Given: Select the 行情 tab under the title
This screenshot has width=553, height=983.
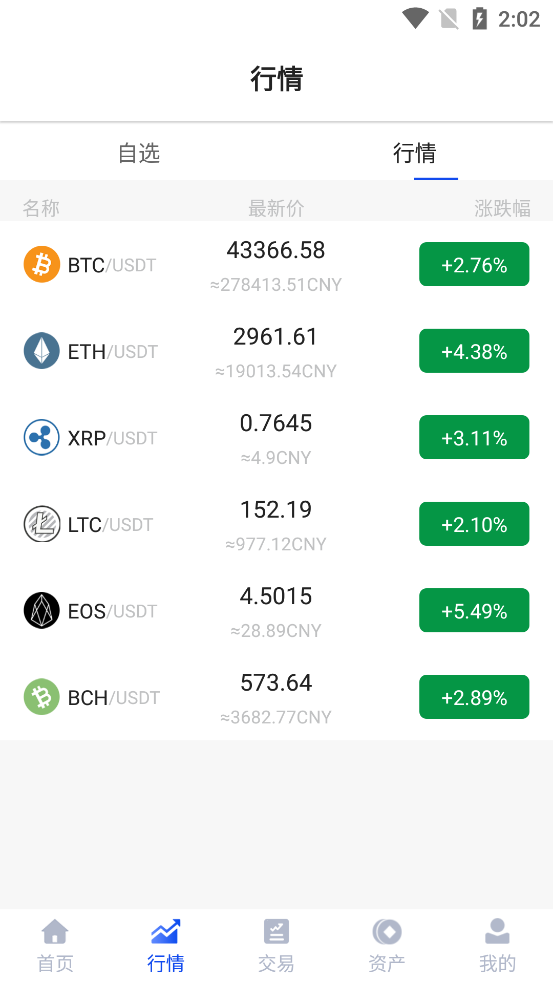Looking at the screenshot, I should pos(414,152).
